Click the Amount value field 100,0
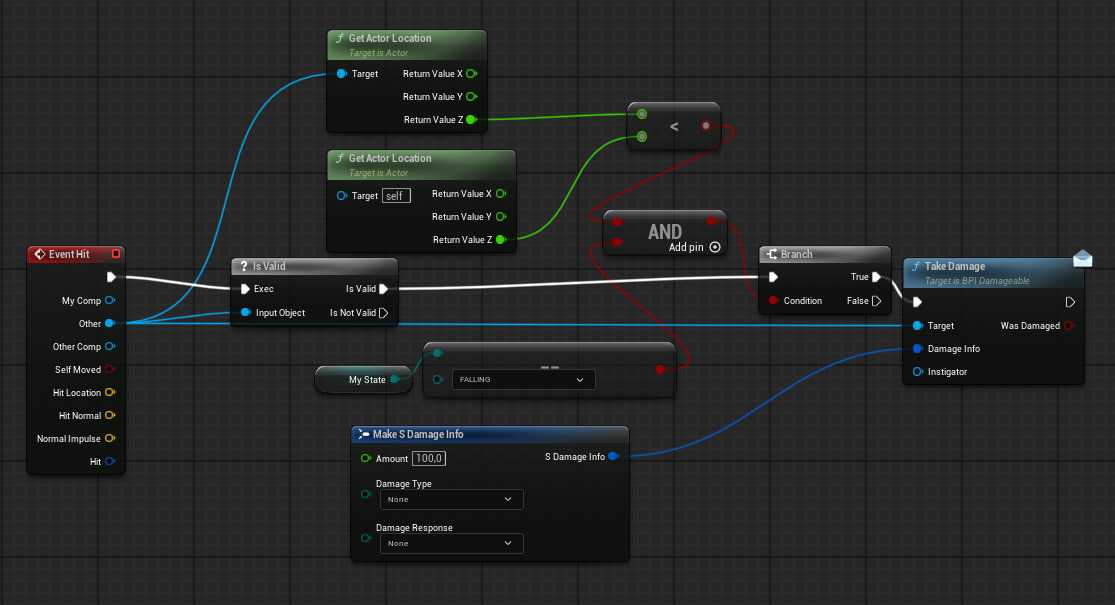Image resolution: width=1115 pixels, height=605 pixels. (429, 459)
